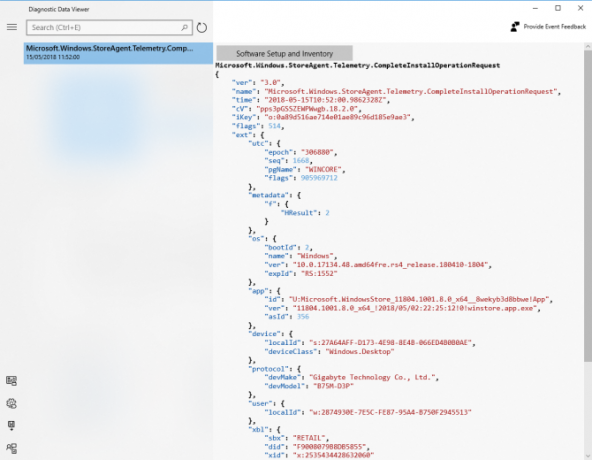
Task: Close the Diagnostic Data Viewer window
Action: [x=581, y=8]
